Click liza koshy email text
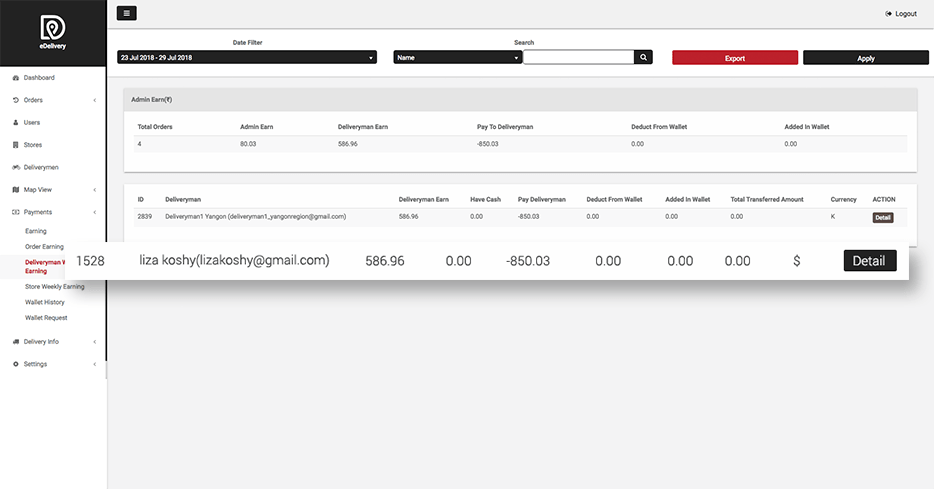Image resolution: width=934 pixels, height=489 pixels. click(234, 260)
